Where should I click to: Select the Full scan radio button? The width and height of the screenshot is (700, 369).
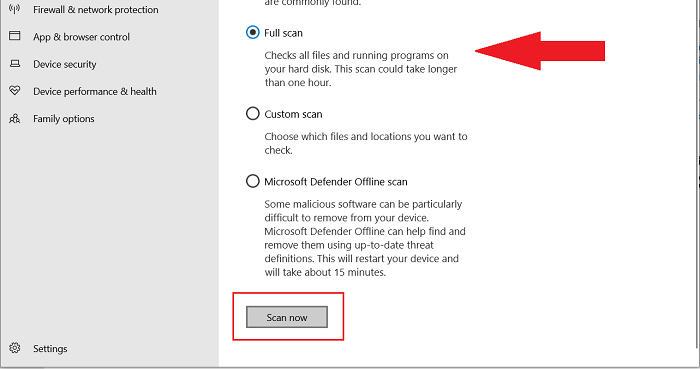(253, 33)
